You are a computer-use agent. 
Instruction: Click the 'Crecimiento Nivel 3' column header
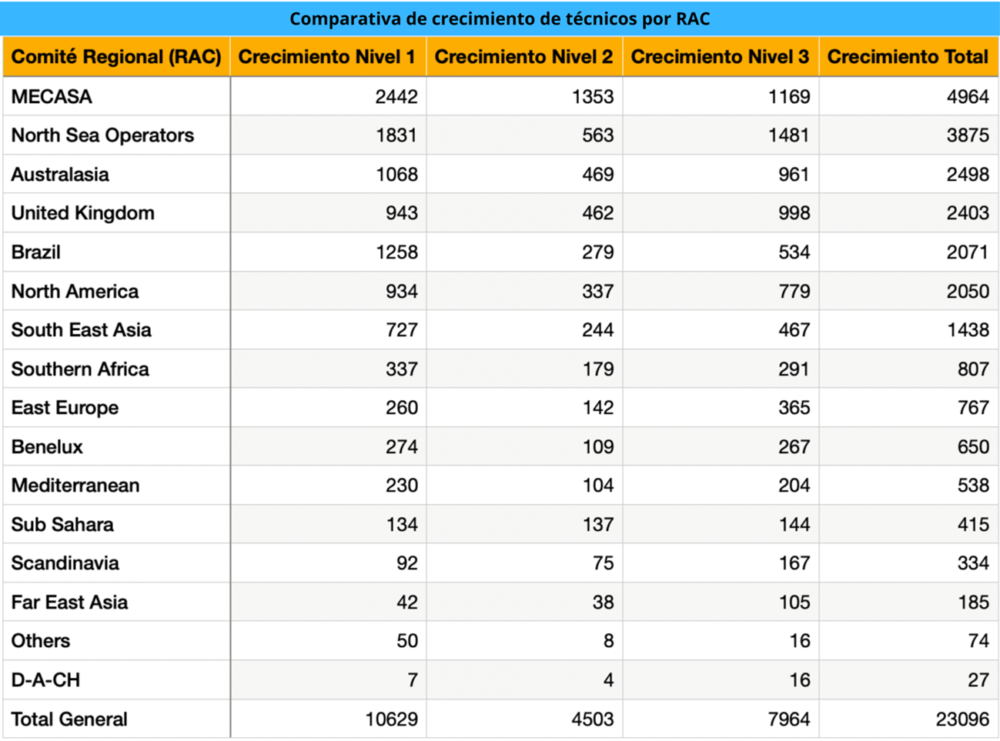pyautogui.click(x=720, y=57)
